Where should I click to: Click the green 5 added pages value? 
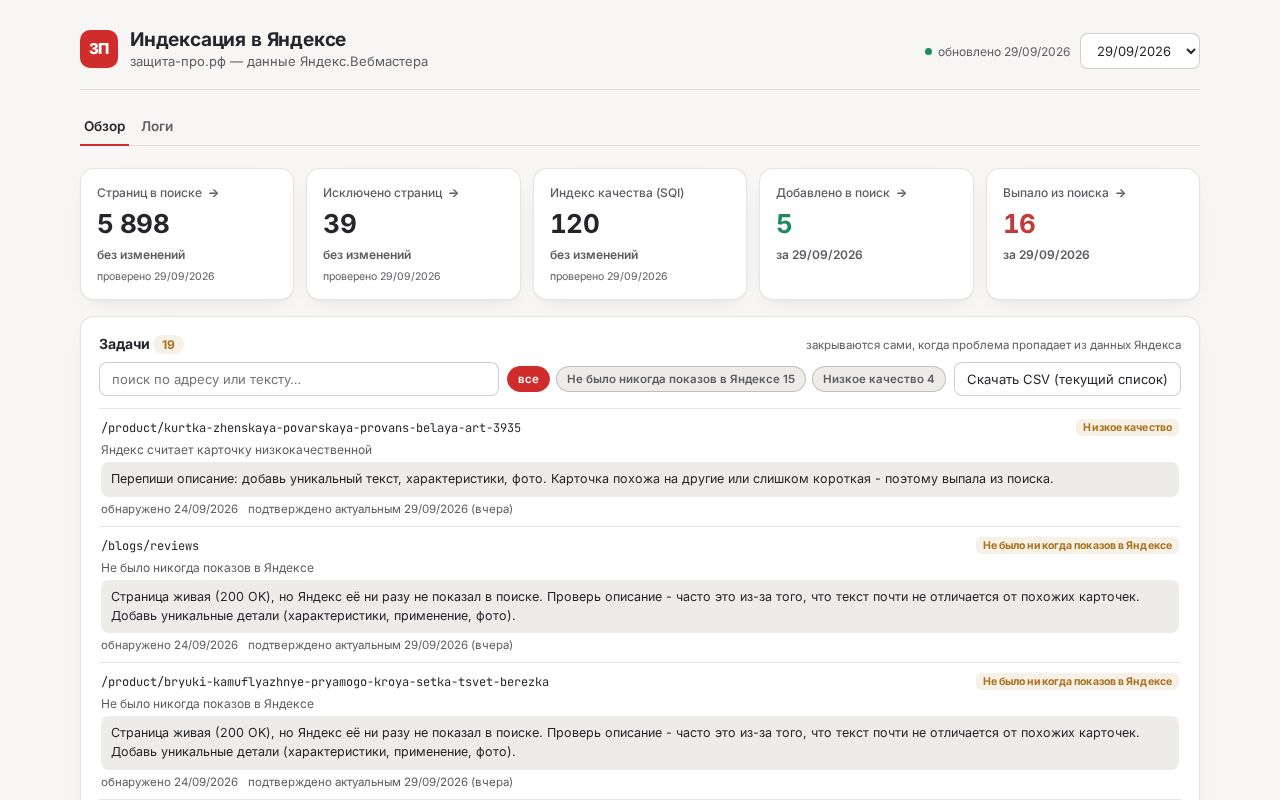(x=784, y=223)
